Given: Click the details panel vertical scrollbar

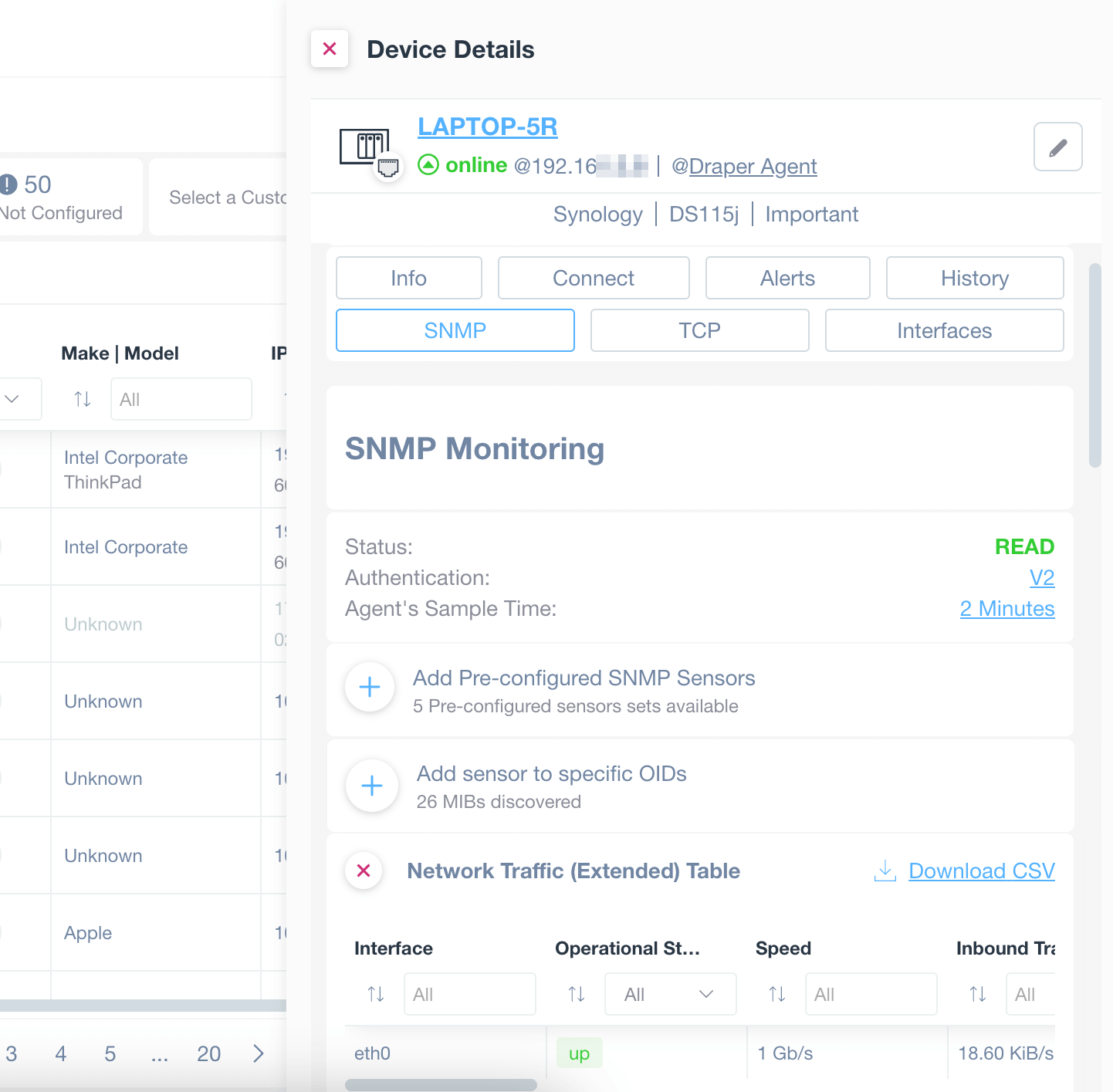Looking at the screenshot, I should pyautogui.click(x=1094, y=365).
